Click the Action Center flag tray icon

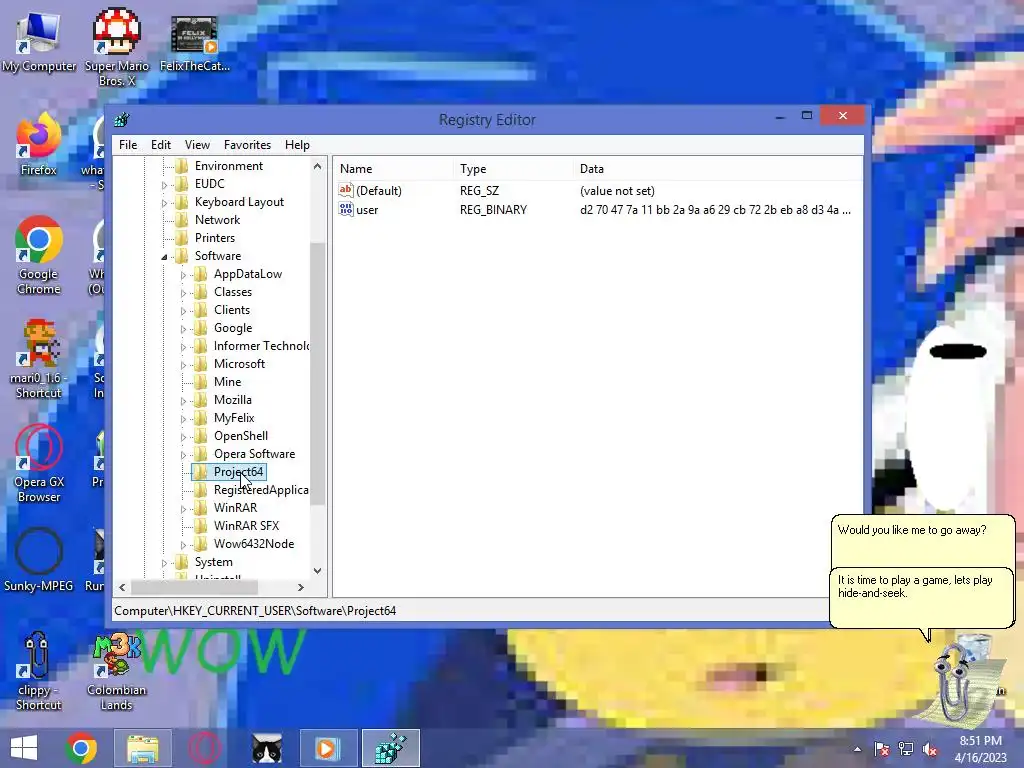(882, 749)
